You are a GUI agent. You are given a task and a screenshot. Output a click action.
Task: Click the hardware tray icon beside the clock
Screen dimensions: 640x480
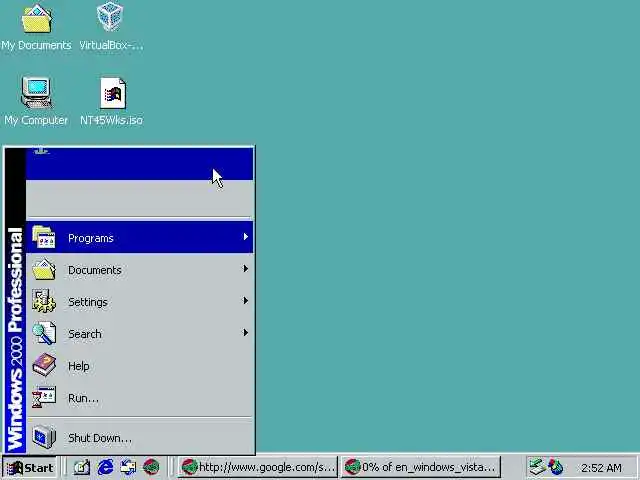538,467
